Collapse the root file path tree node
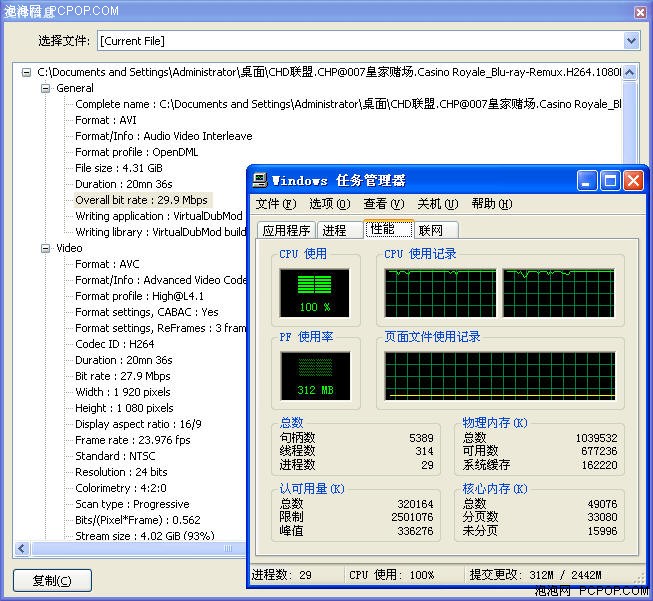 point(26,72)
